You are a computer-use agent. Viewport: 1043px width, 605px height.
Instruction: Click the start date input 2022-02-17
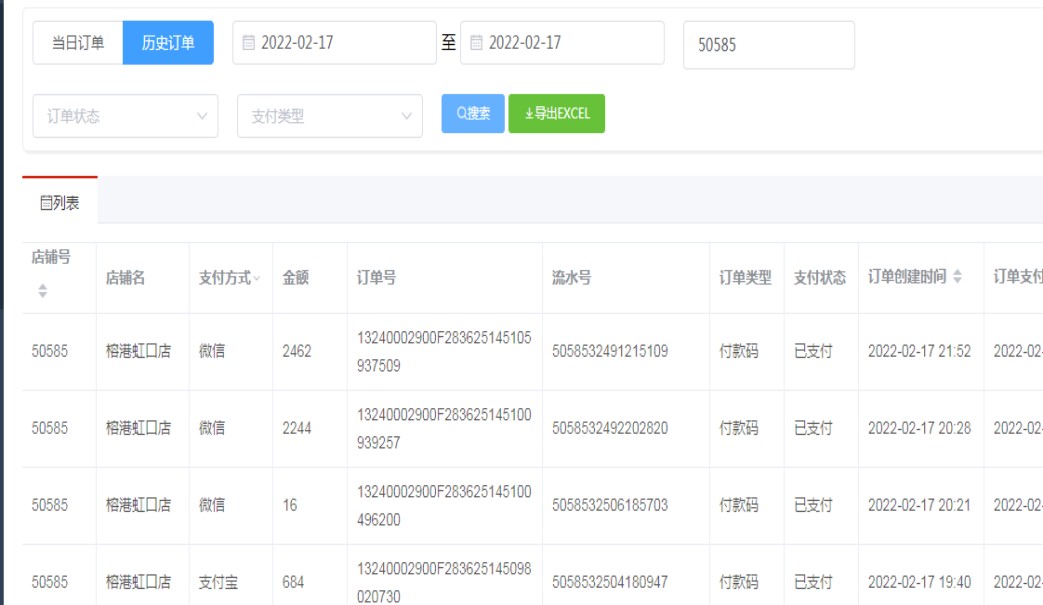(340, 43)
